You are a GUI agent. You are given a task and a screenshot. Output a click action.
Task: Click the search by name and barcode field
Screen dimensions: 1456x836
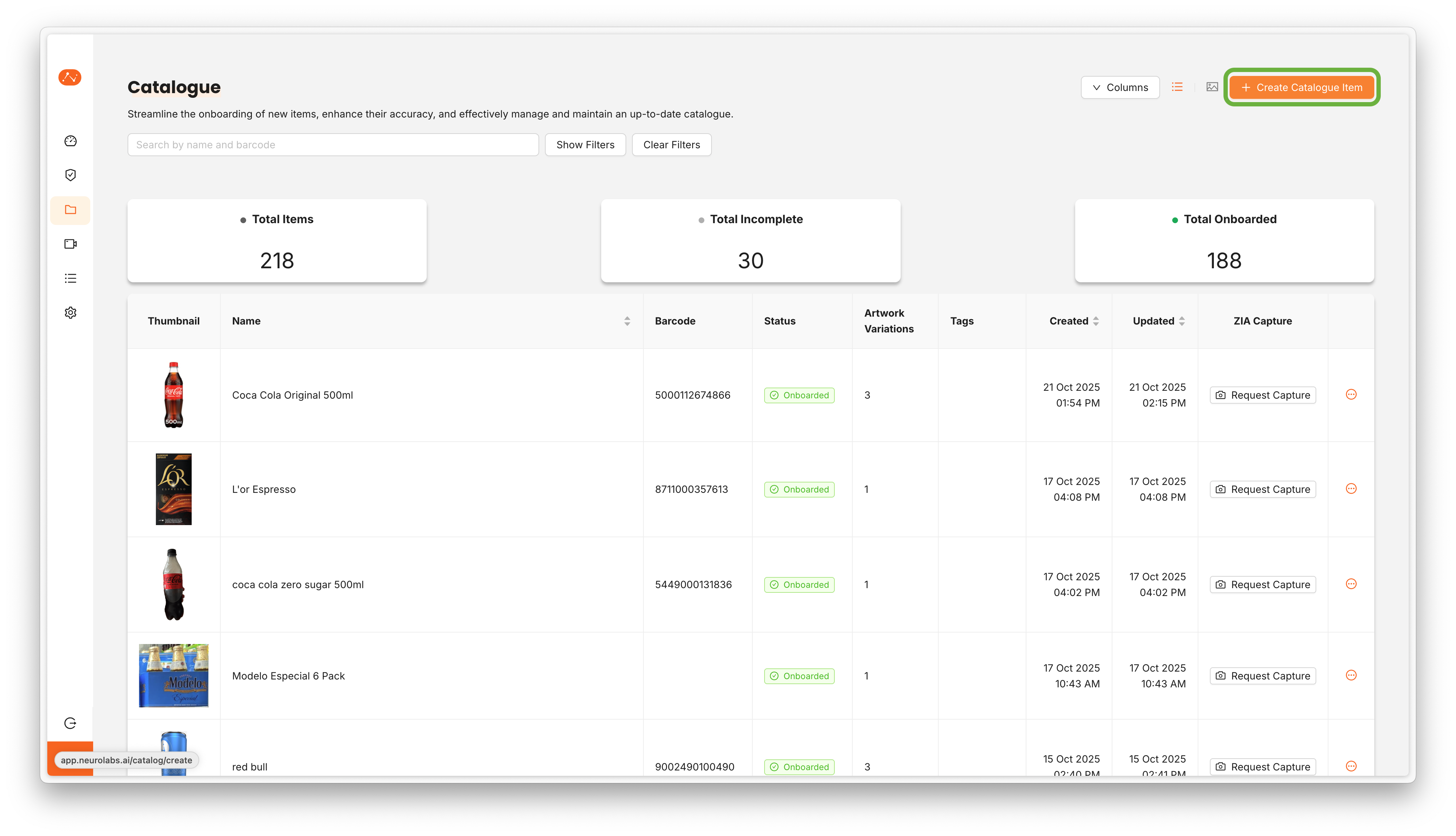pos(333,145)
